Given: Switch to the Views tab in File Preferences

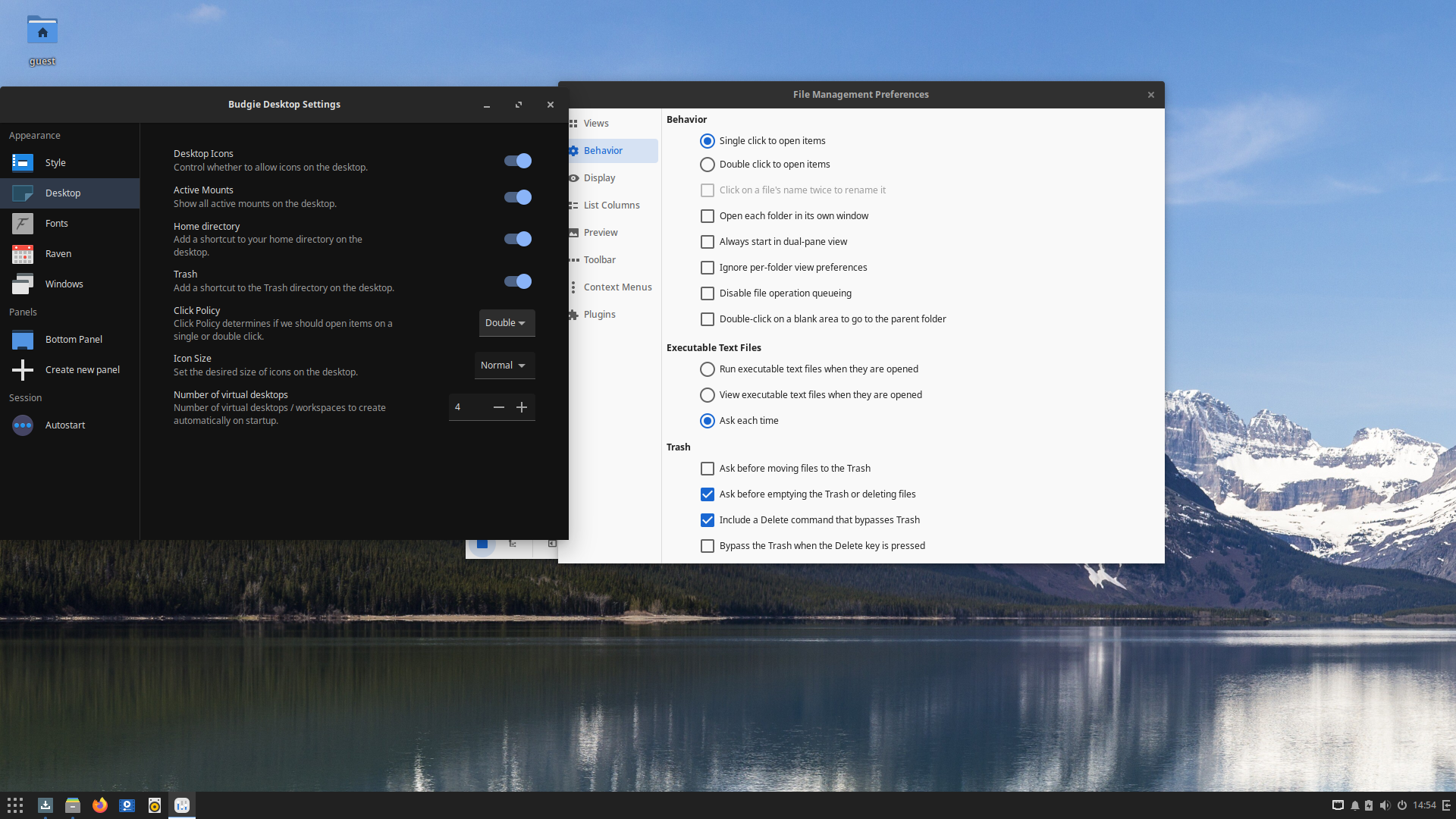Looking at the screenshot, I should tap(613, 124).
